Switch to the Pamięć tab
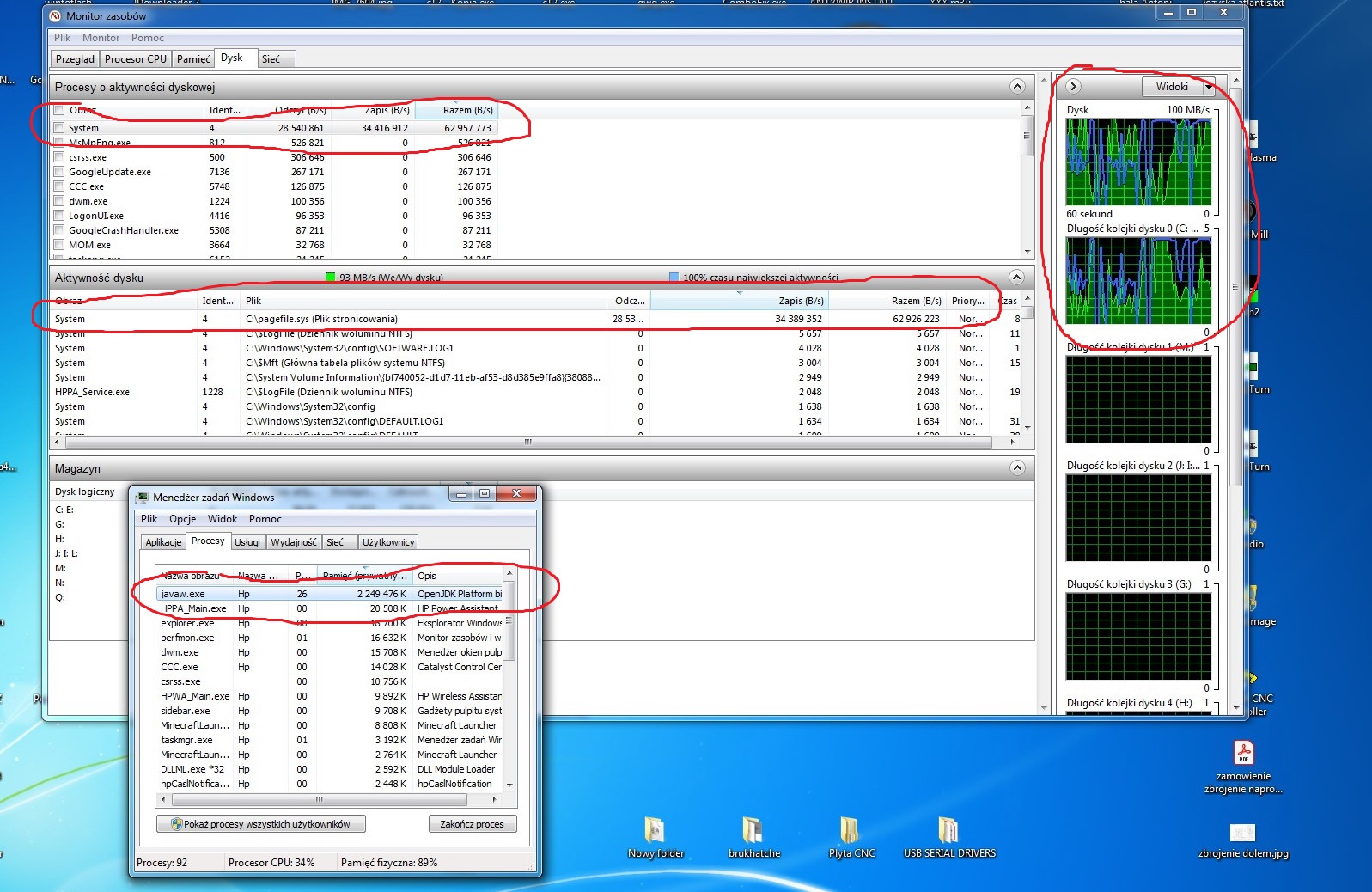This screenshot has width=1372, height=892. tap(193, 59)
